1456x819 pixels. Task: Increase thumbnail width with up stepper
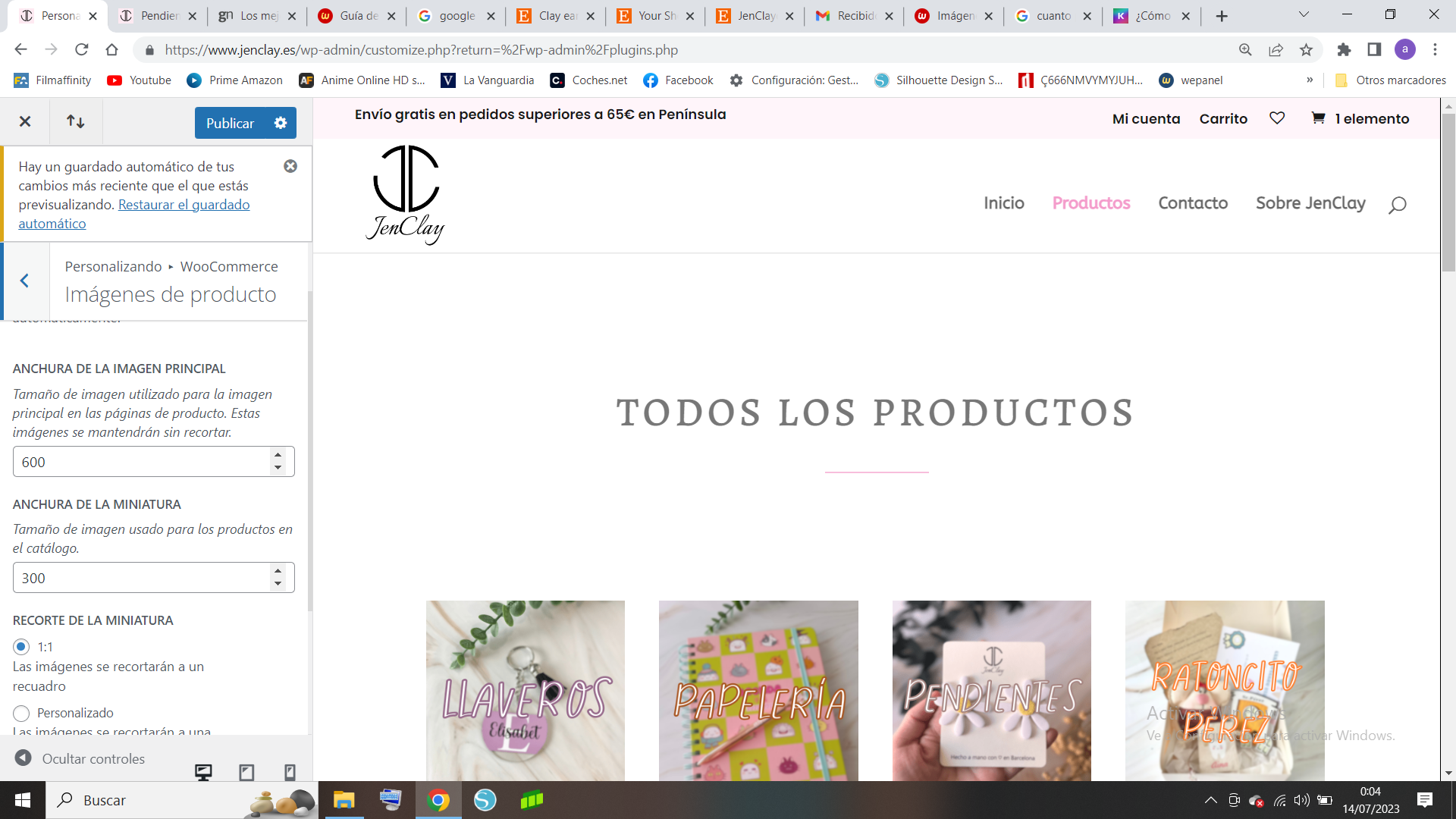pos(278,571)
